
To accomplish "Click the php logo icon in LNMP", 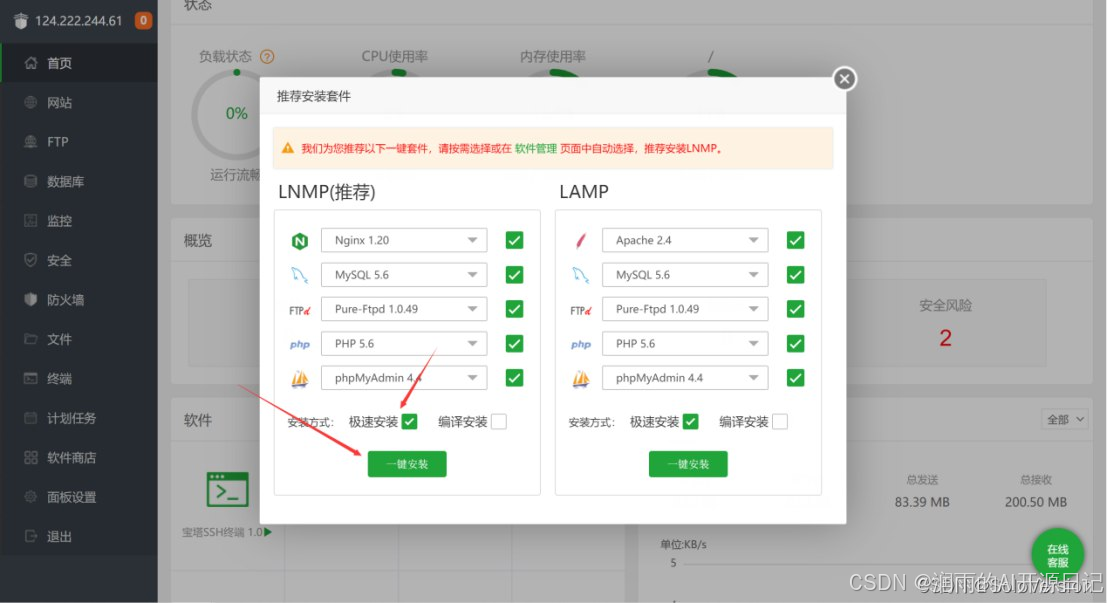I will point(300,344).
